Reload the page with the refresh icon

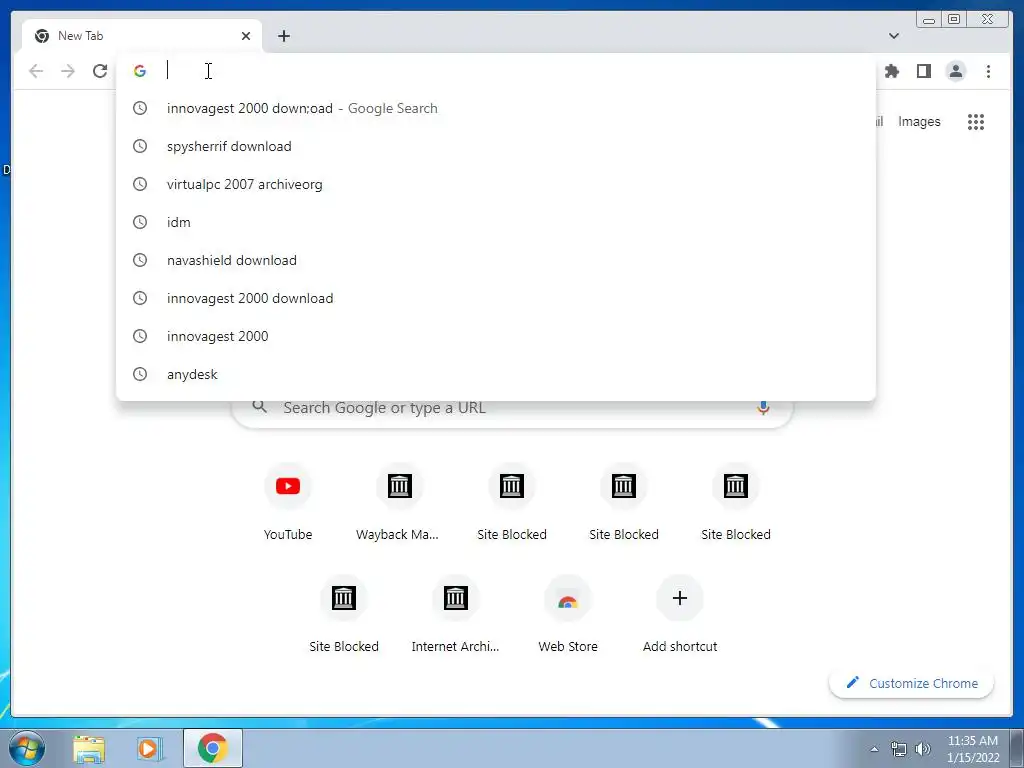100,71
